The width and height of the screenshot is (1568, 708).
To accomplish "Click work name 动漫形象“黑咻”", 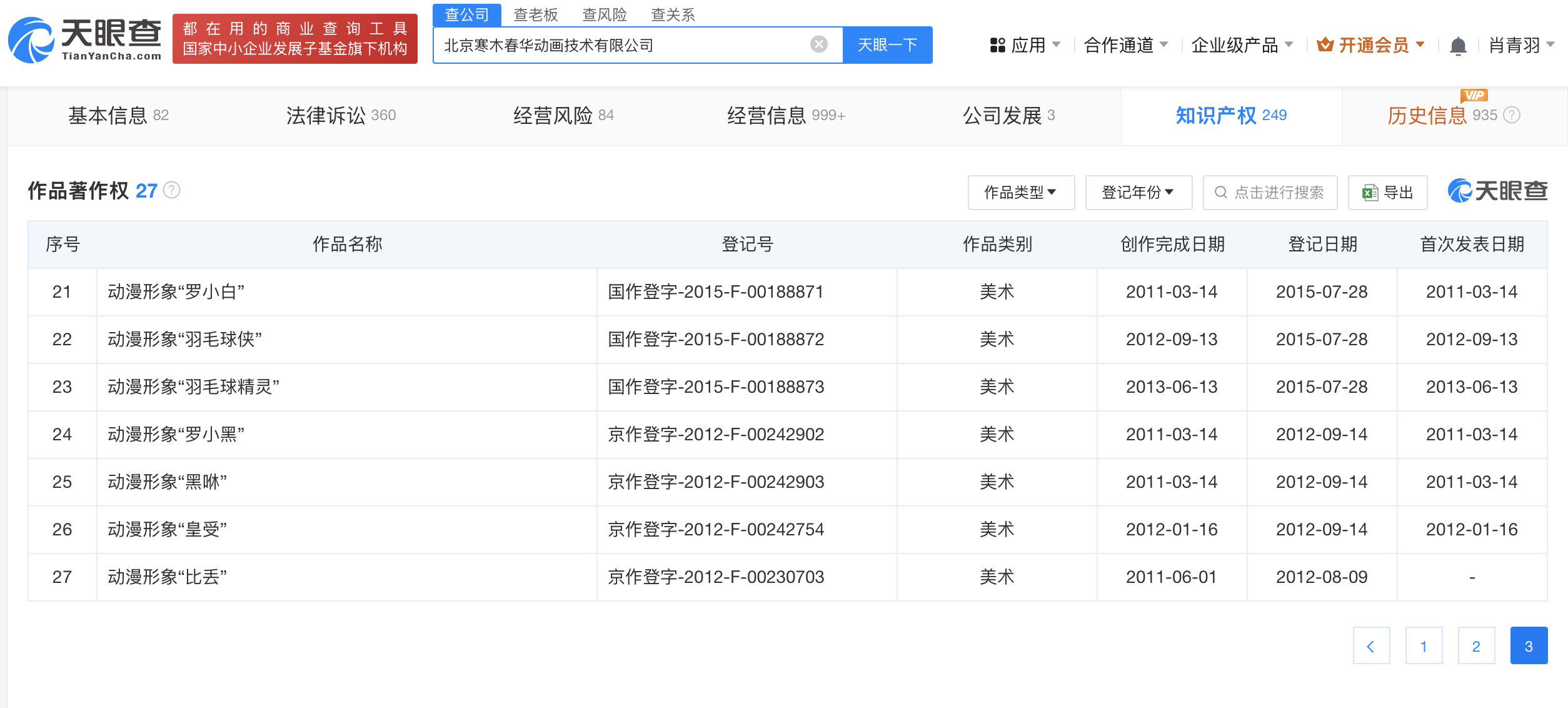I will pos(167,482).
